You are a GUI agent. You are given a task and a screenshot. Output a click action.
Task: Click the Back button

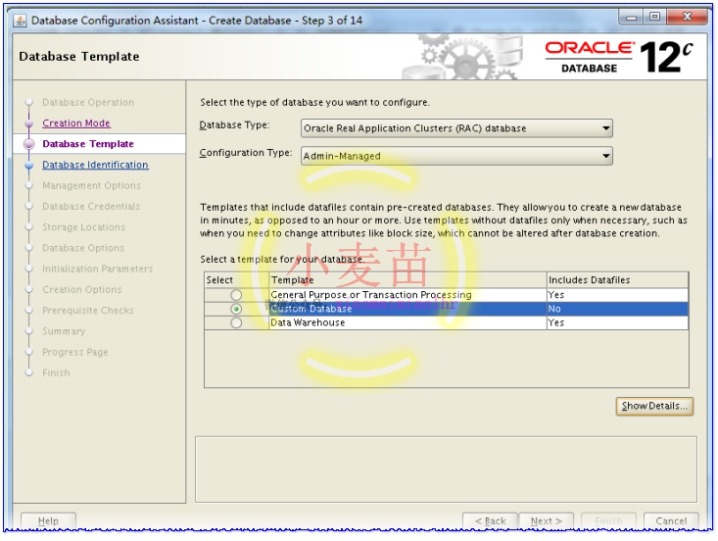(490, 521)
